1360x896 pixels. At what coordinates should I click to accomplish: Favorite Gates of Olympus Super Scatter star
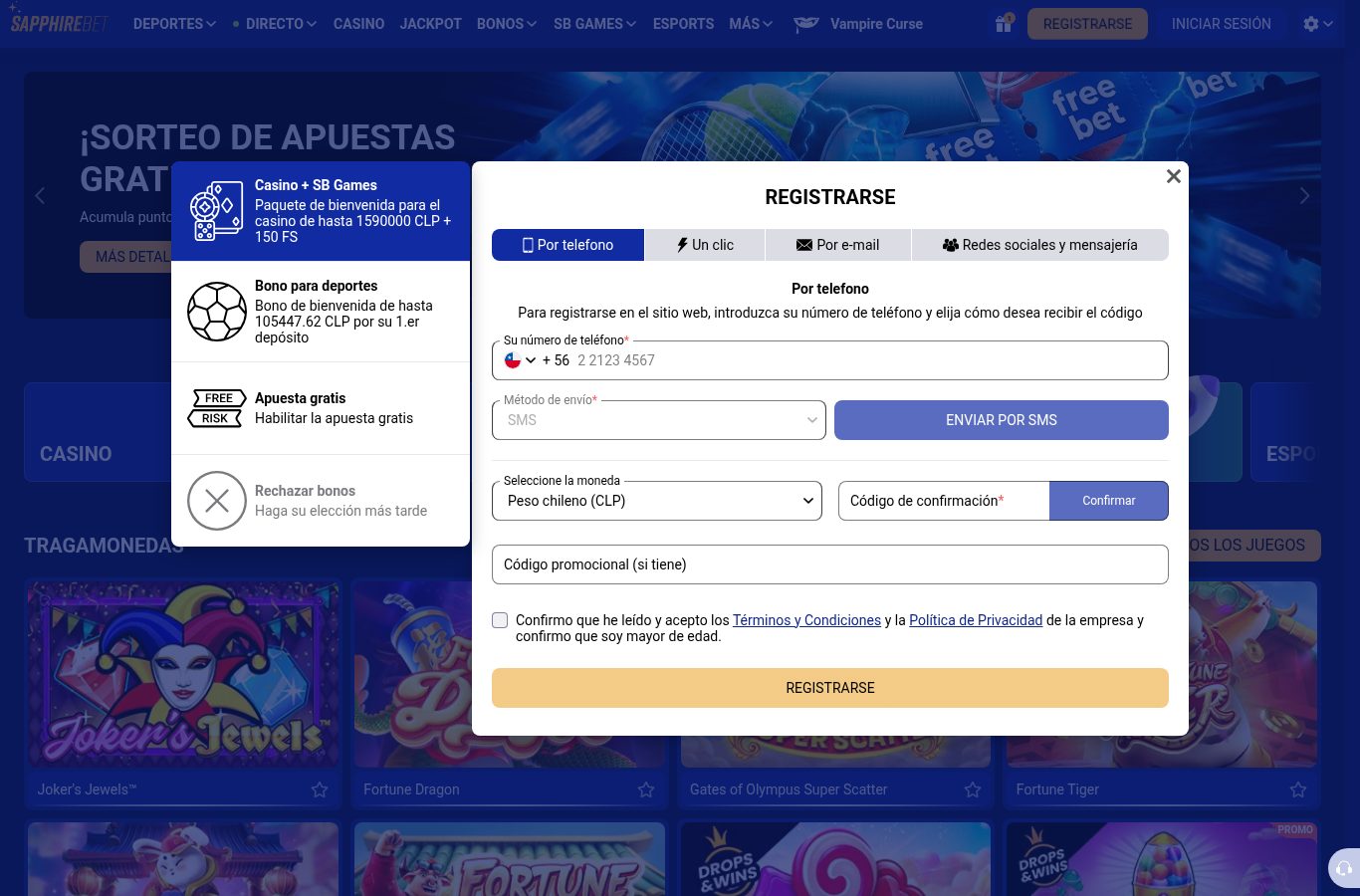tap(973, 789)
